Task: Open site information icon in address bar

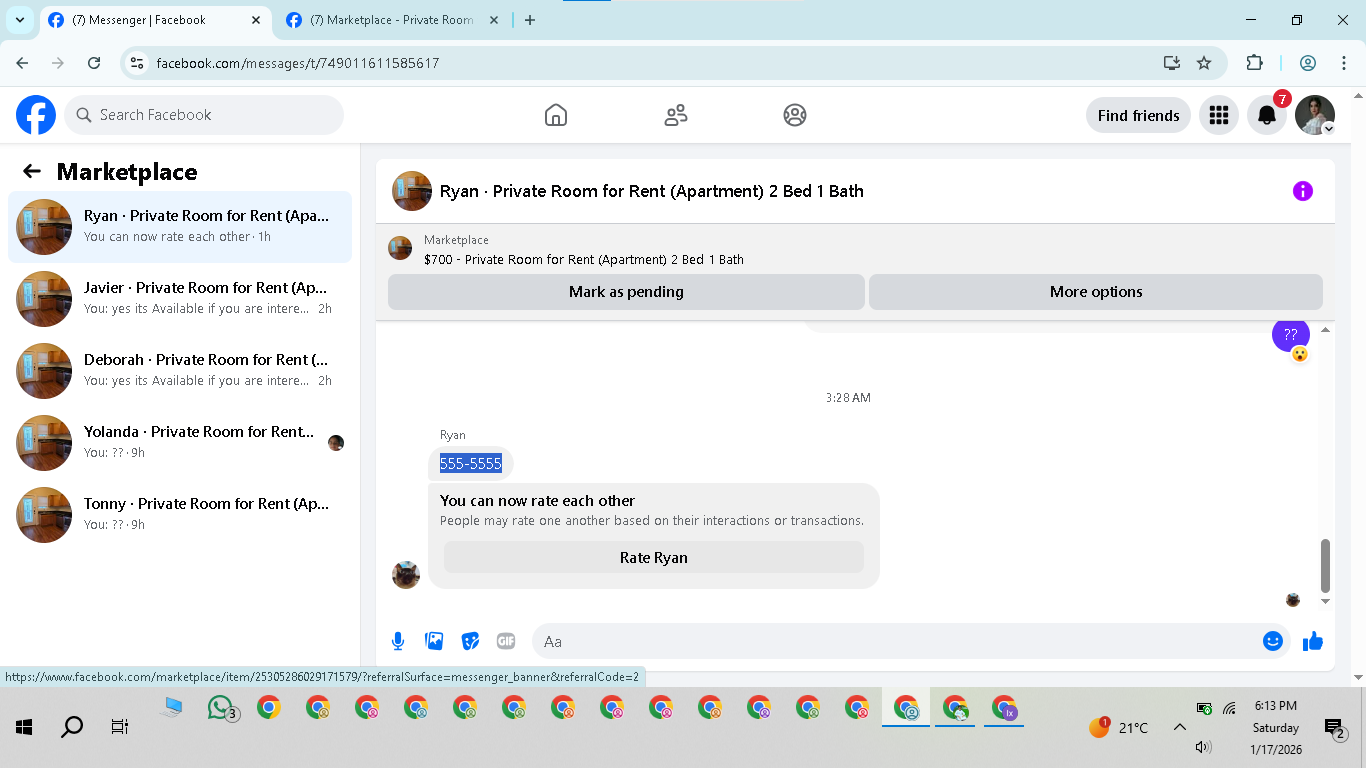Action: [x=138, y=63]
